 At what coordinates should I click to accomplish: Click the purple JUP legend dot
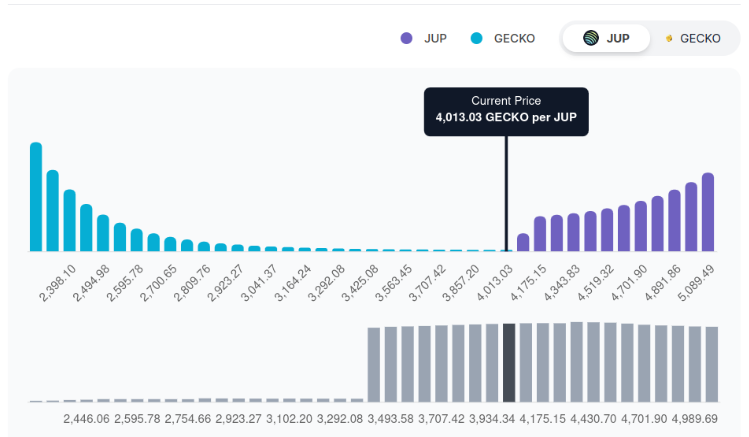pyautogui.click(x=407, y=38)
